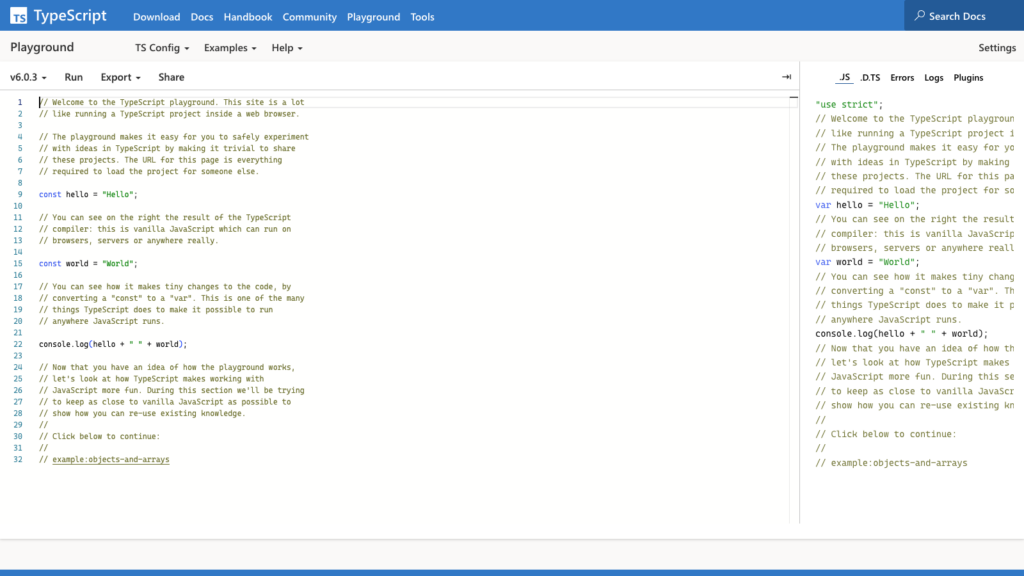Collapse the sidebar with the arrow icon

point(786,77)
